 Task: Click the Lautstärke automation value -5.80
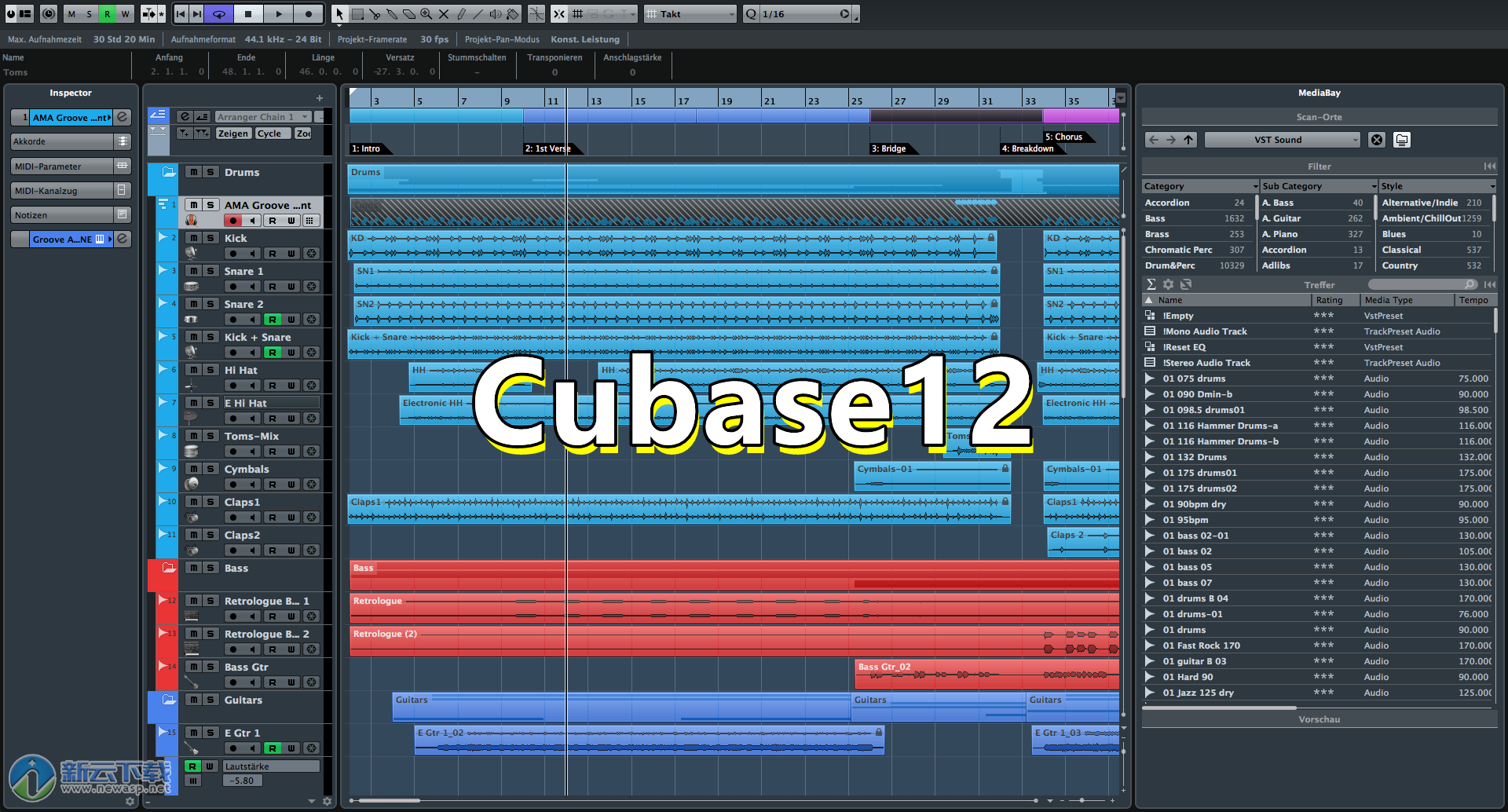click(243, 781)
